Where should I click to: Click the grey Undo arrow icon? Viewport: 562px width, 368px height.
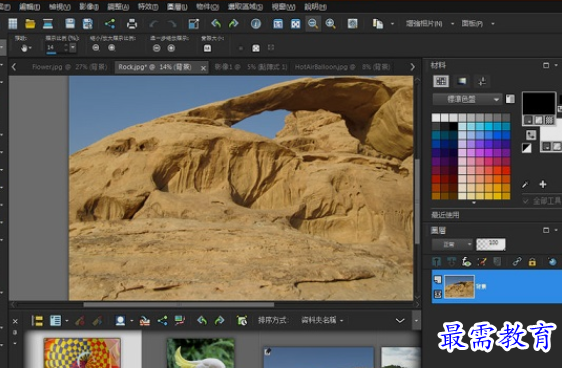tap(154, 24)
